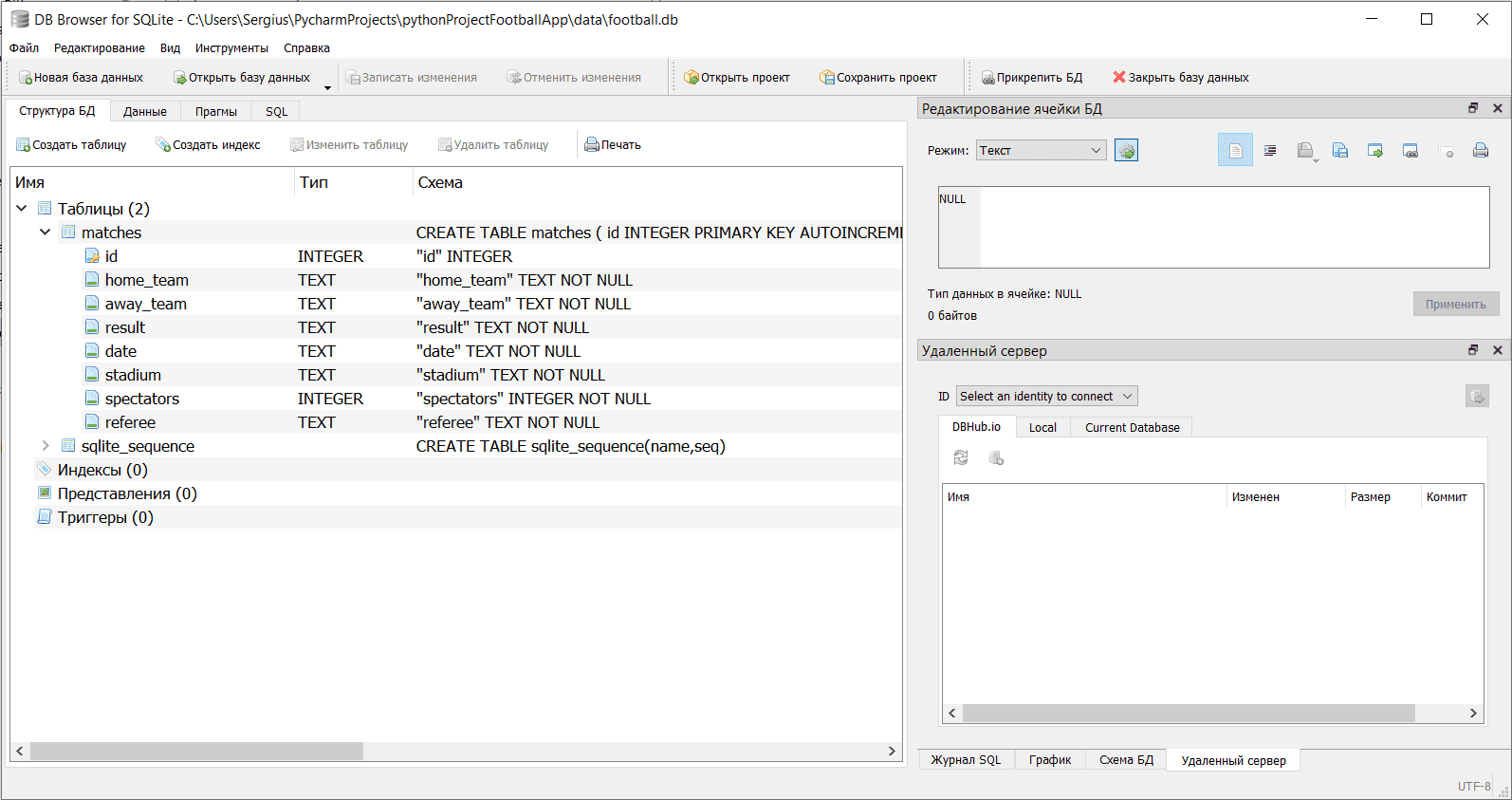
Task: Open the Режим mode combo box
Action: 1042,150
